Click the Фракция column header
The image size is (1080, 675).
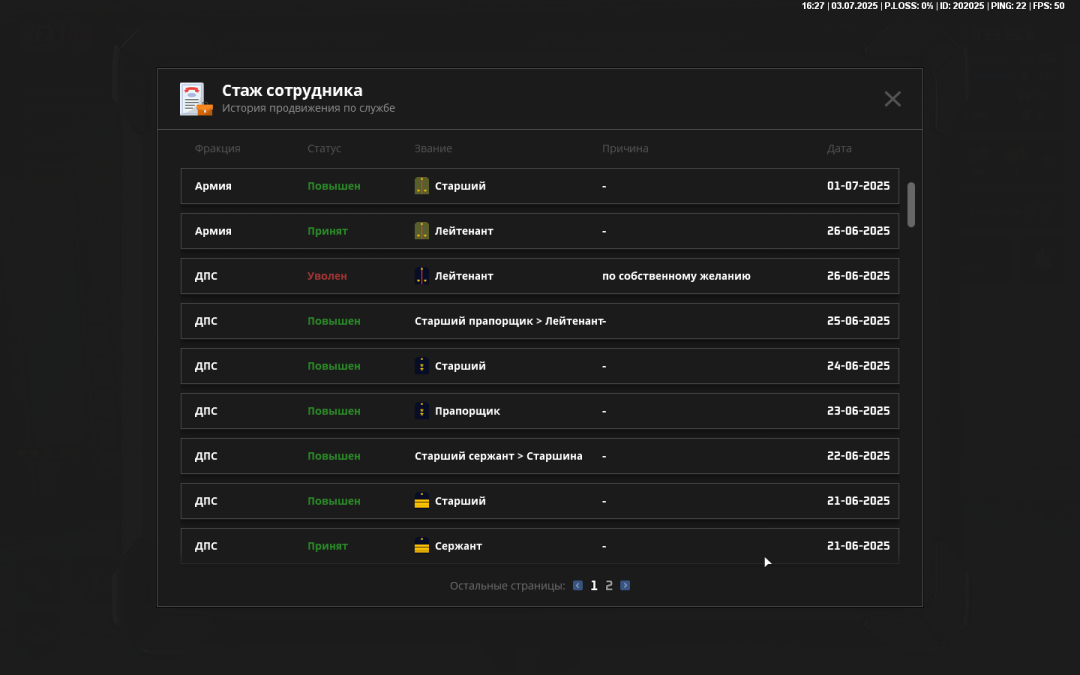[x=217, y=148]
